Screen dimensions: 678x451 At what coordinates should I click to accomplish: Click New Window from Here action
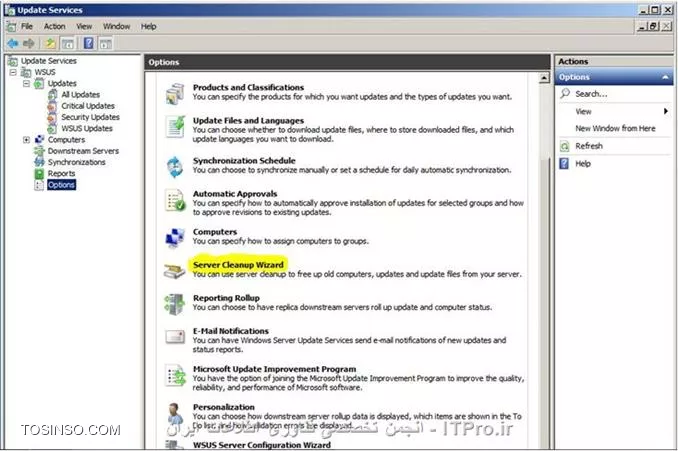[x=615, y=128]
